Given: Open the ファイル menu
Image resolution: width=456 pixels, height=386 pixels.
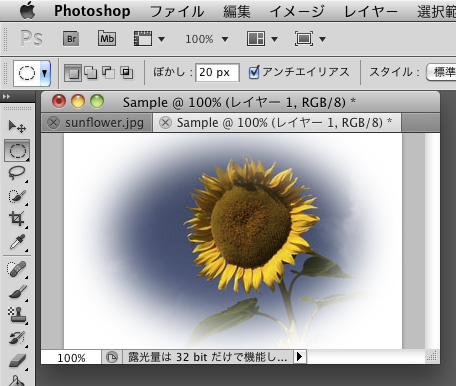Looking at the screenshot, I should (x=177, y=12).
